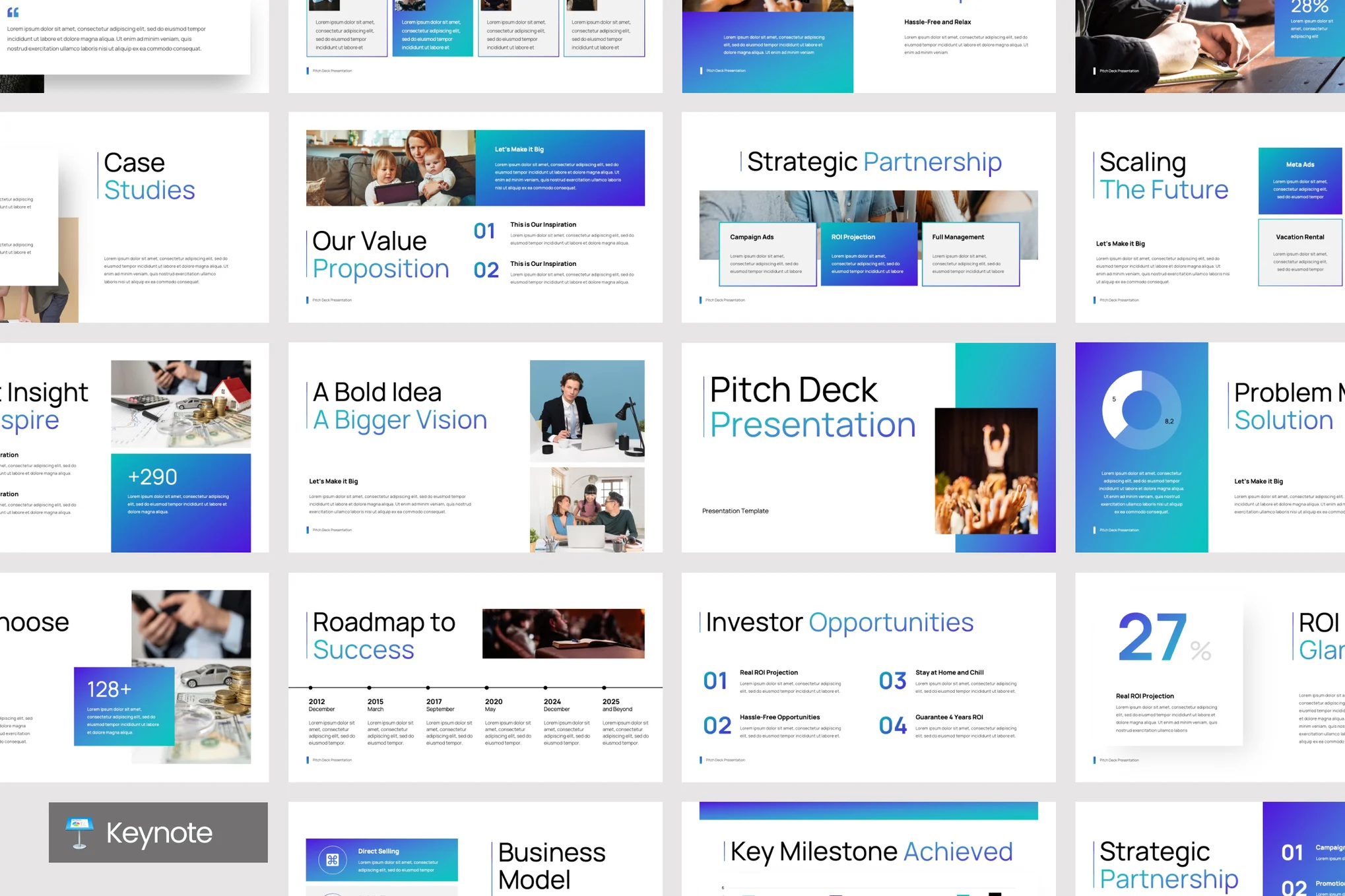Click the Investor Opportunities heading
This screenshot has height=896, width=1345.
point(839,622)
